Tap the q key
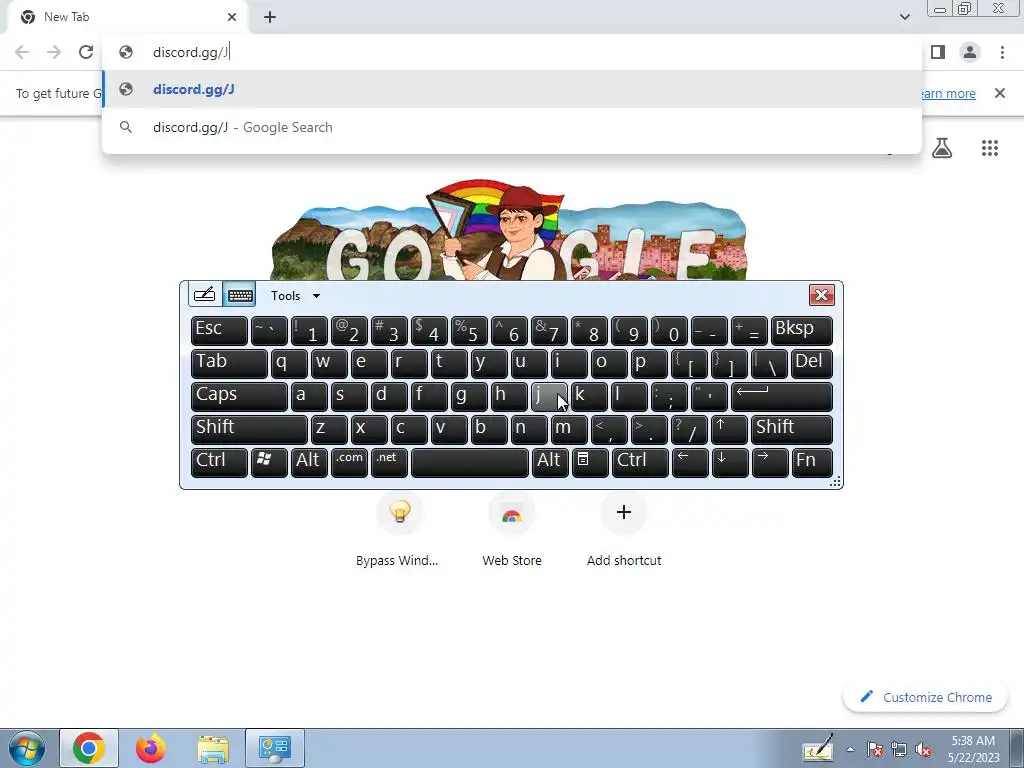The image size is (1024, 768). pos(289,364)
